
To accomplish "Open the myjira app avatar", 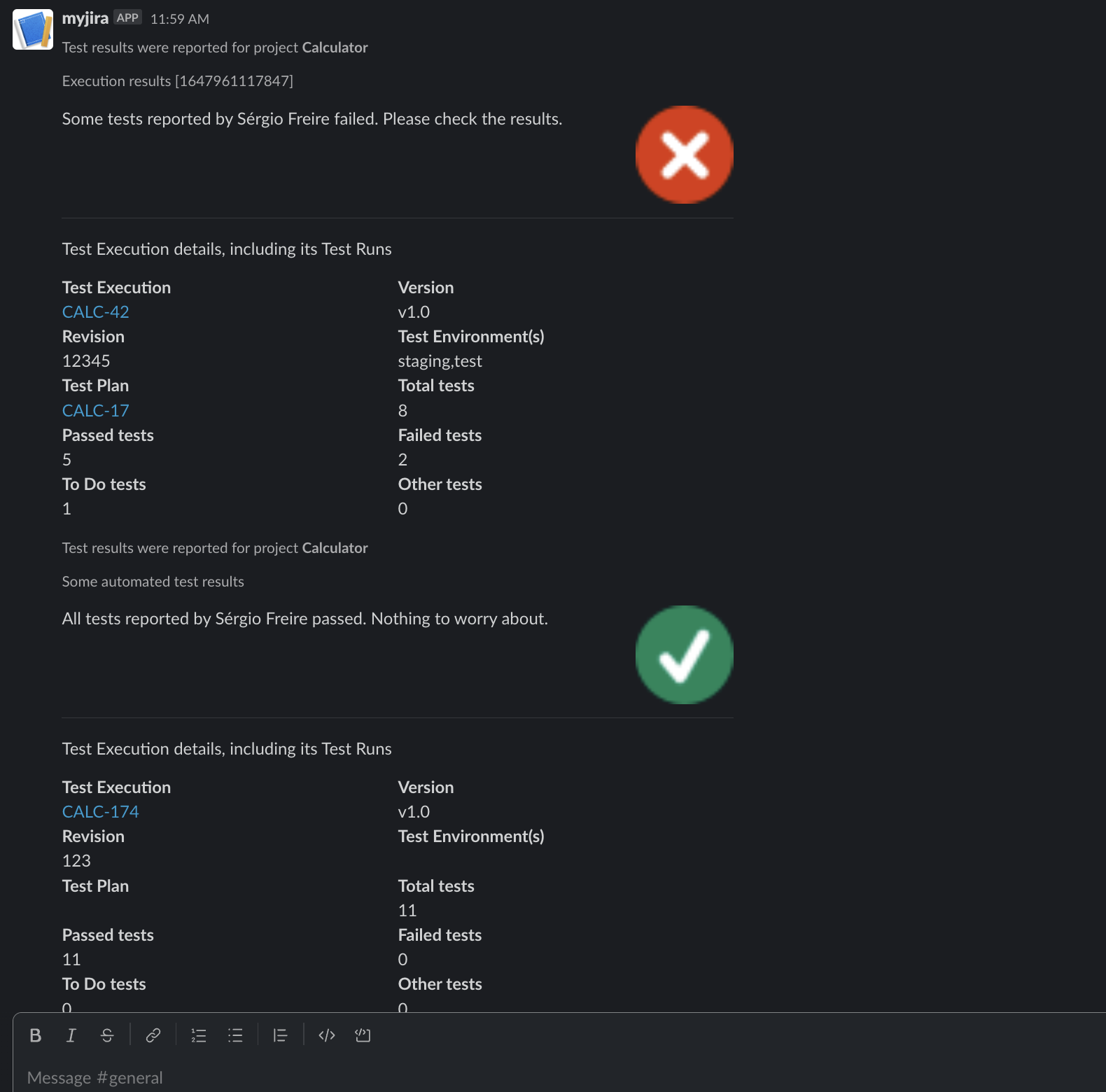I will (x=33, y=29).
